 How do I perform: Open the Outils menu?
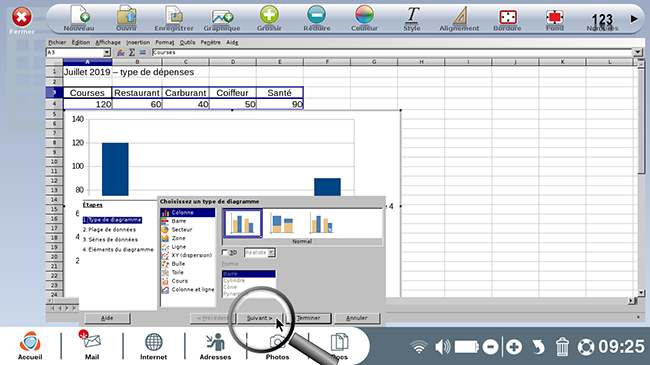tap(187, 42)
